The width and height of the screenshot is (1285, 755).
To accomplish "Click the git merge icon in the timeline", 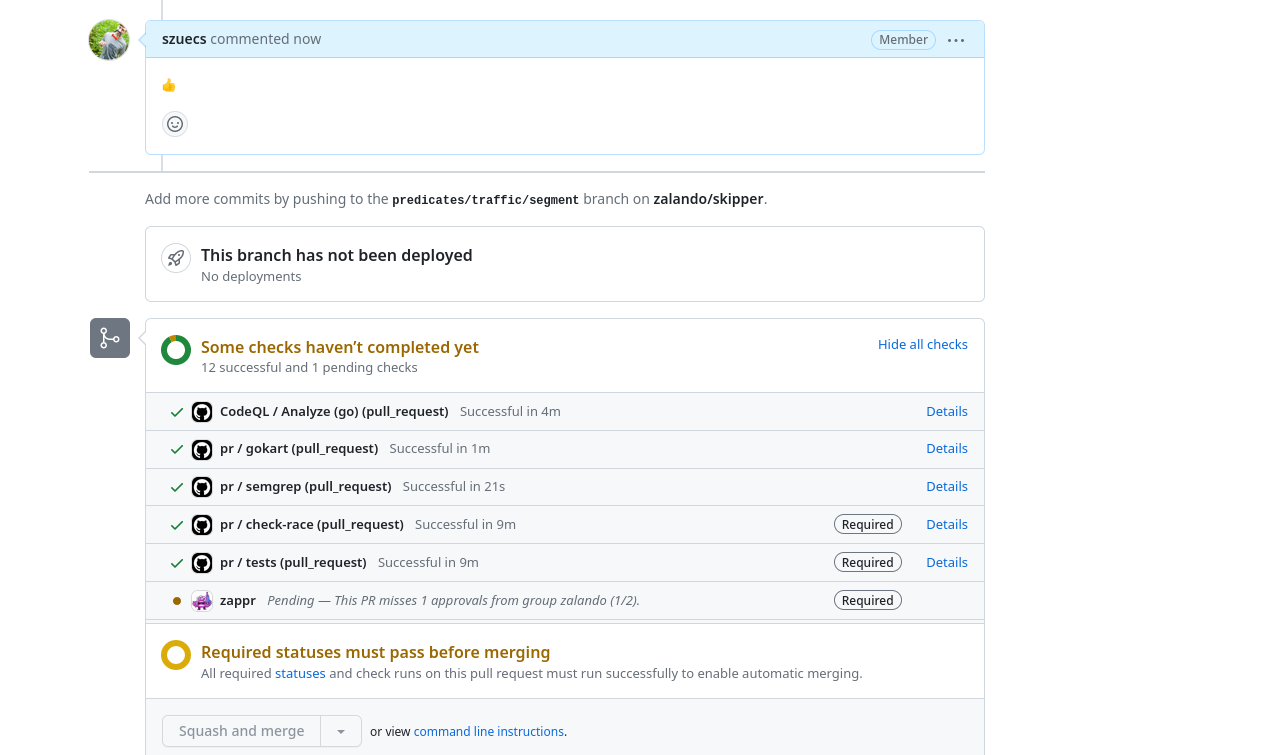I will [x=109, y=338].
